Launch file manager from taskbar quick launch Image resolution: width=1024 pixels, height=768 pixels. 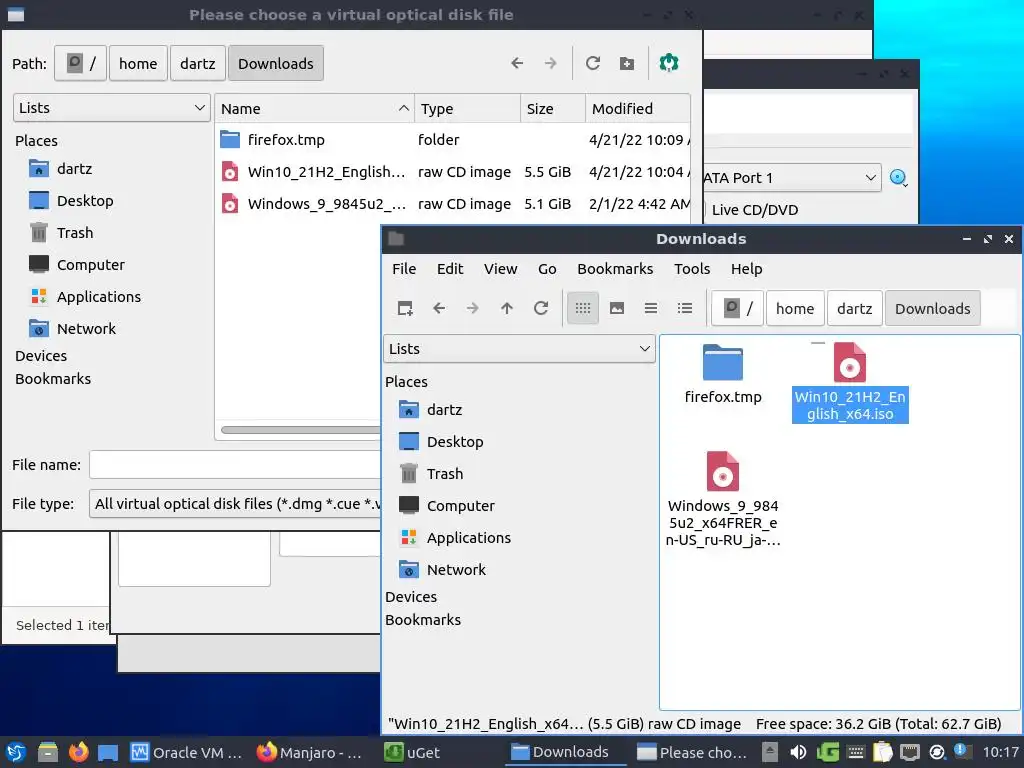48,752
